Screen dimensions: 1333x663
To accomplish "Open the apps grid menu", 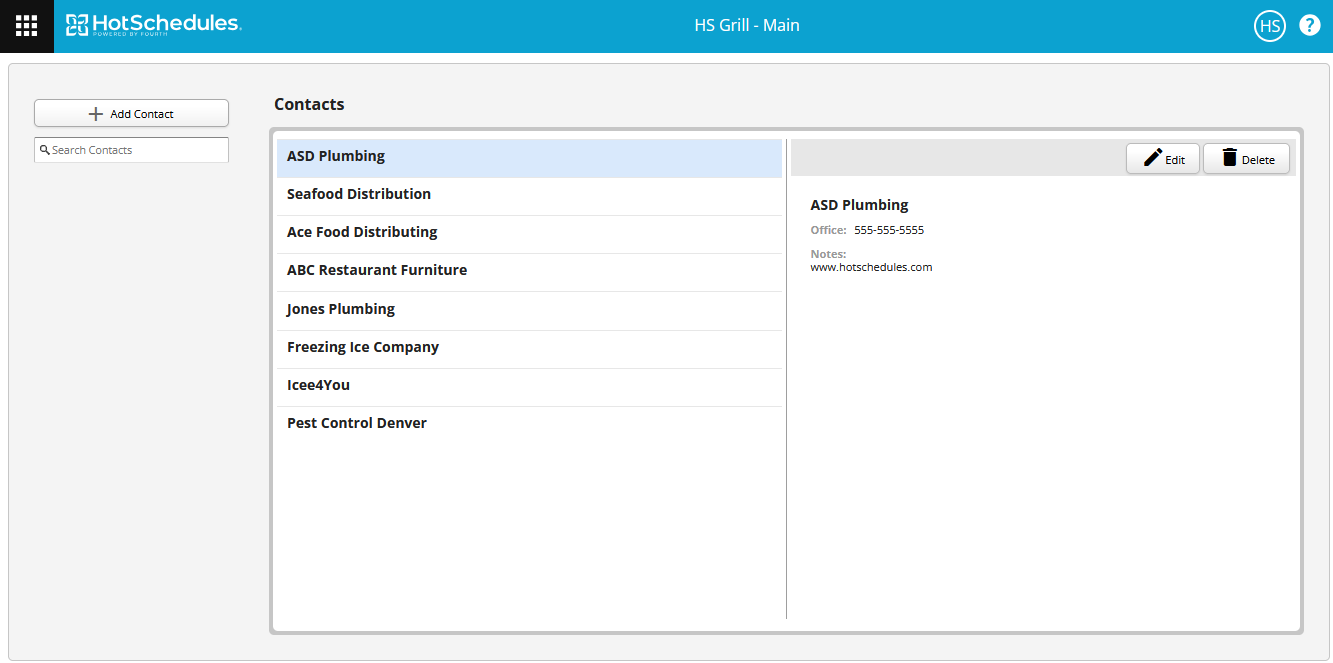I will [x=26, y=26].
